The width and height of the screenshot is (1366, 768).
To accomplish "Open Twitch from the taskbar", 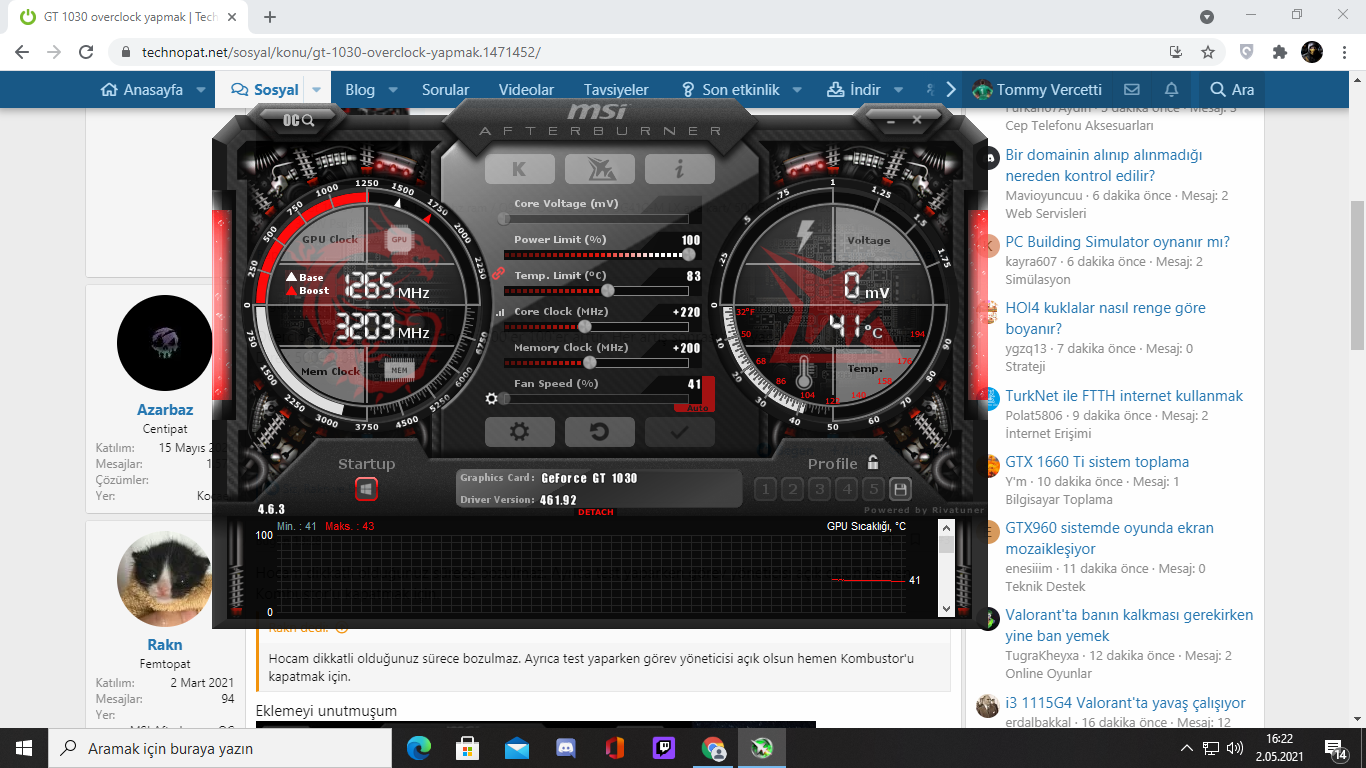I will [664, 748].
